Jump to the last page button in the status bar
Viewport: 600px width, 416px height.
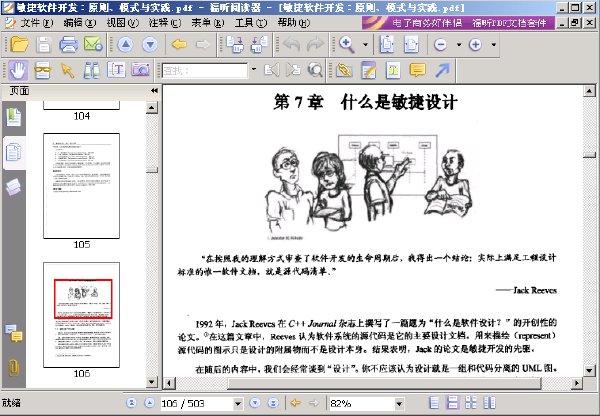(273, 403)
